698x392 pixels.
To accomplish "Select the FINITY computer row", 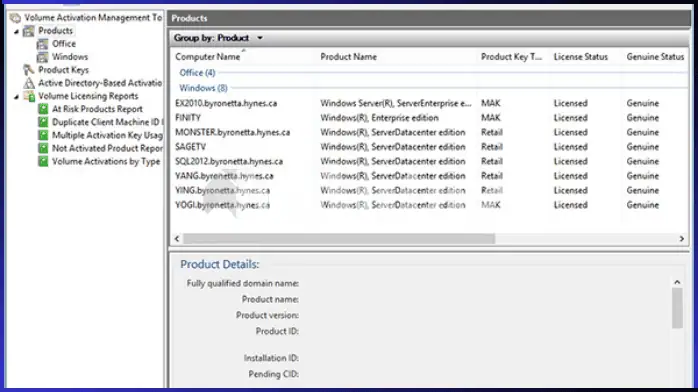I will [x=430, y=118].
